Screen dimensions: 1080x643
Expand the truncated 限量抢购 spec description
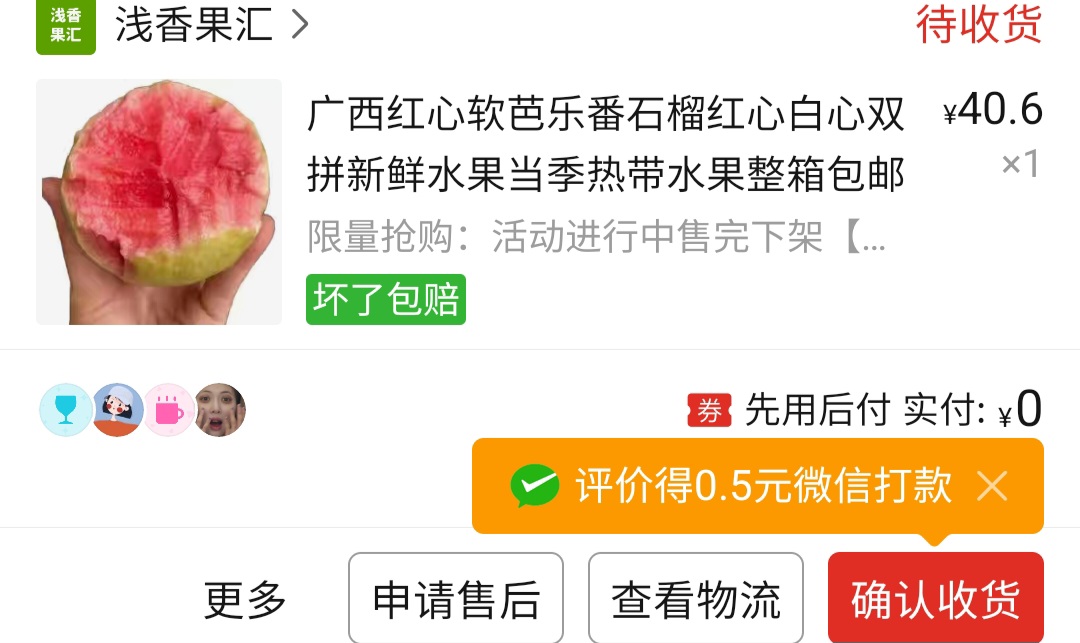click(x=596, y=237)
